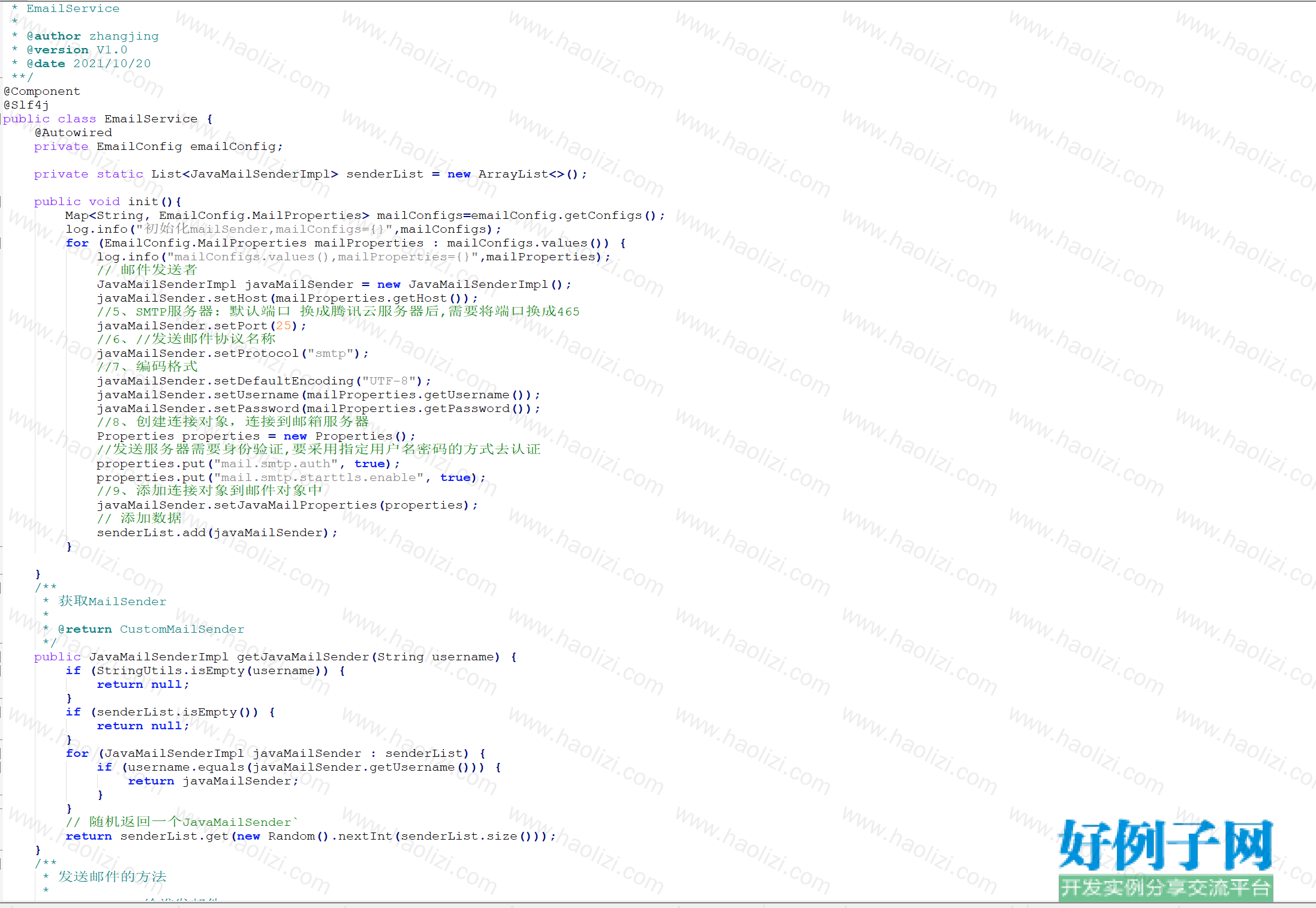Screen dimensions: 1316x908
Task: Click the '发送邮件的方法' Javadoc line
Action: pos(104,877)
